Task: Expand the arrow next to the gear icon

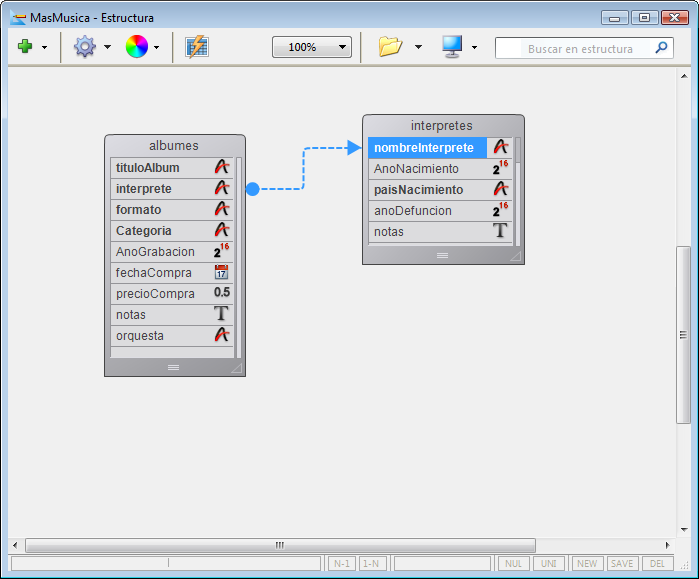Action: point(107,47)
